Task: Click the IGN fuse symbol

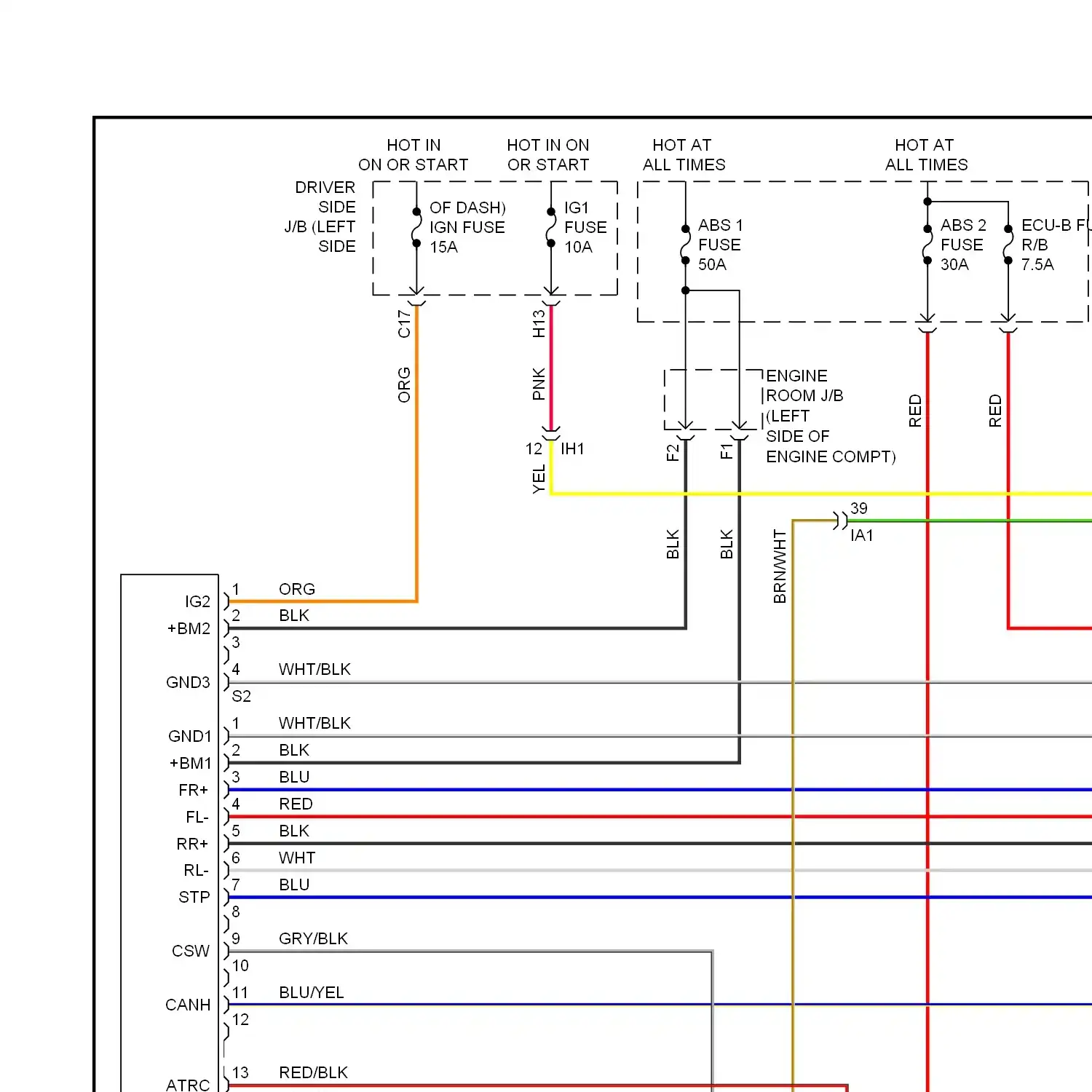Action: pyautogui.click(x=416, y=227)
